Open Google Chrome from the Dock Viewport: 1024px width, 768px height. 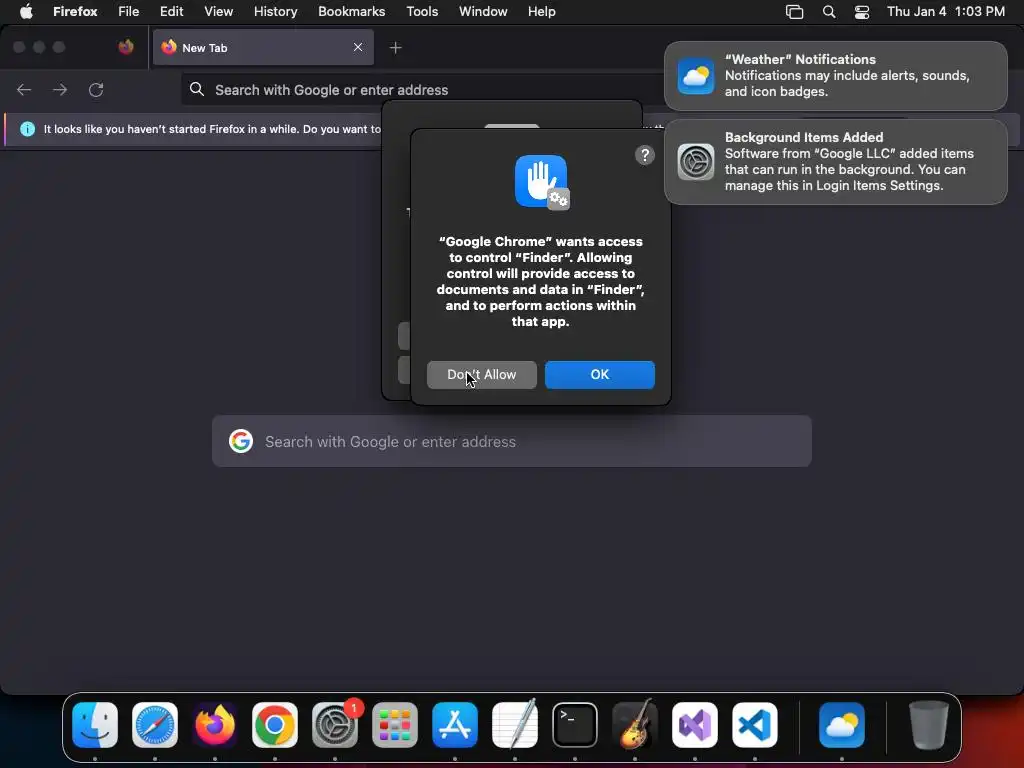(x=275, y=725)
